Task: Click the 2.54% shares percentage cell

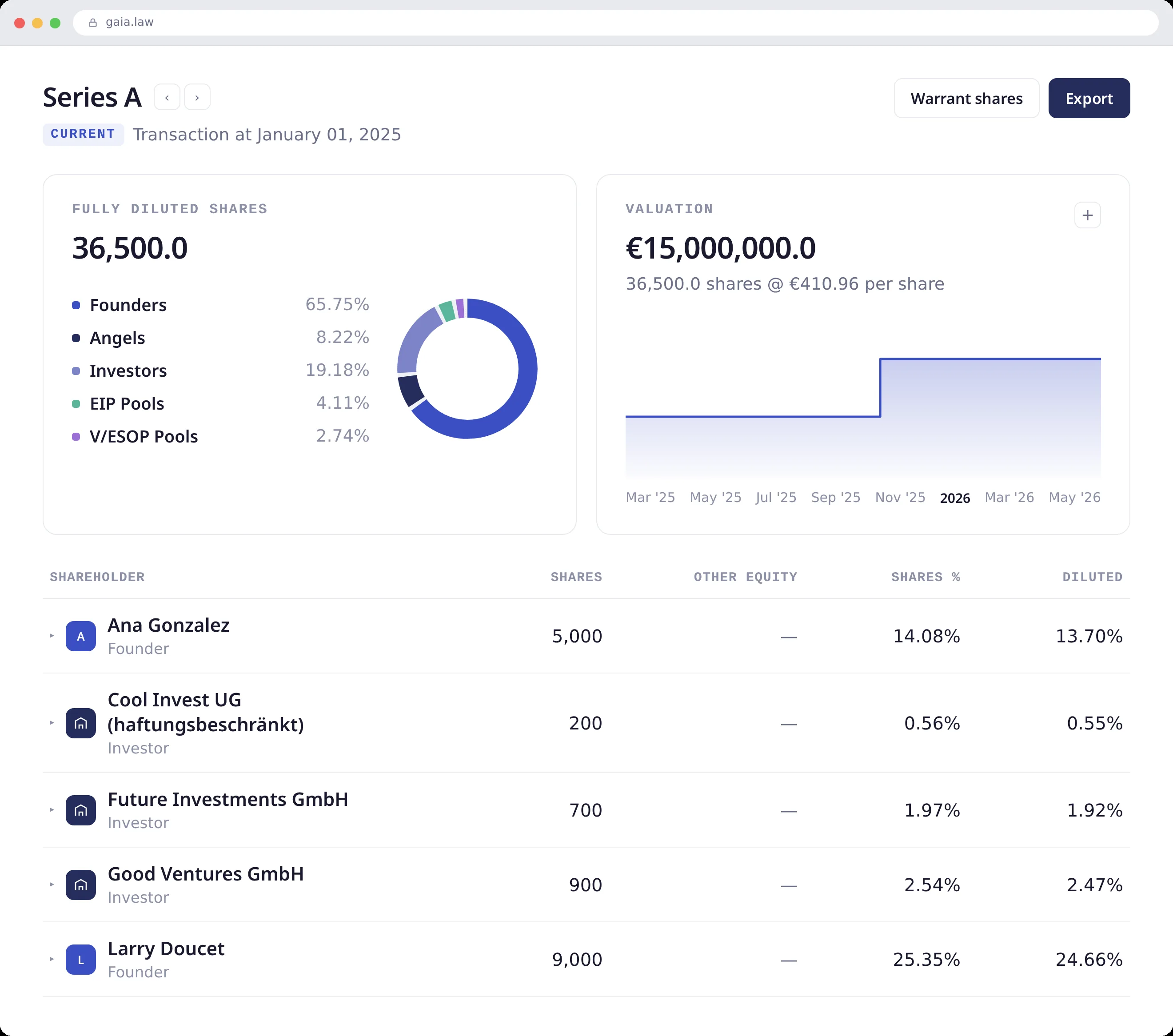Action: 932,885
